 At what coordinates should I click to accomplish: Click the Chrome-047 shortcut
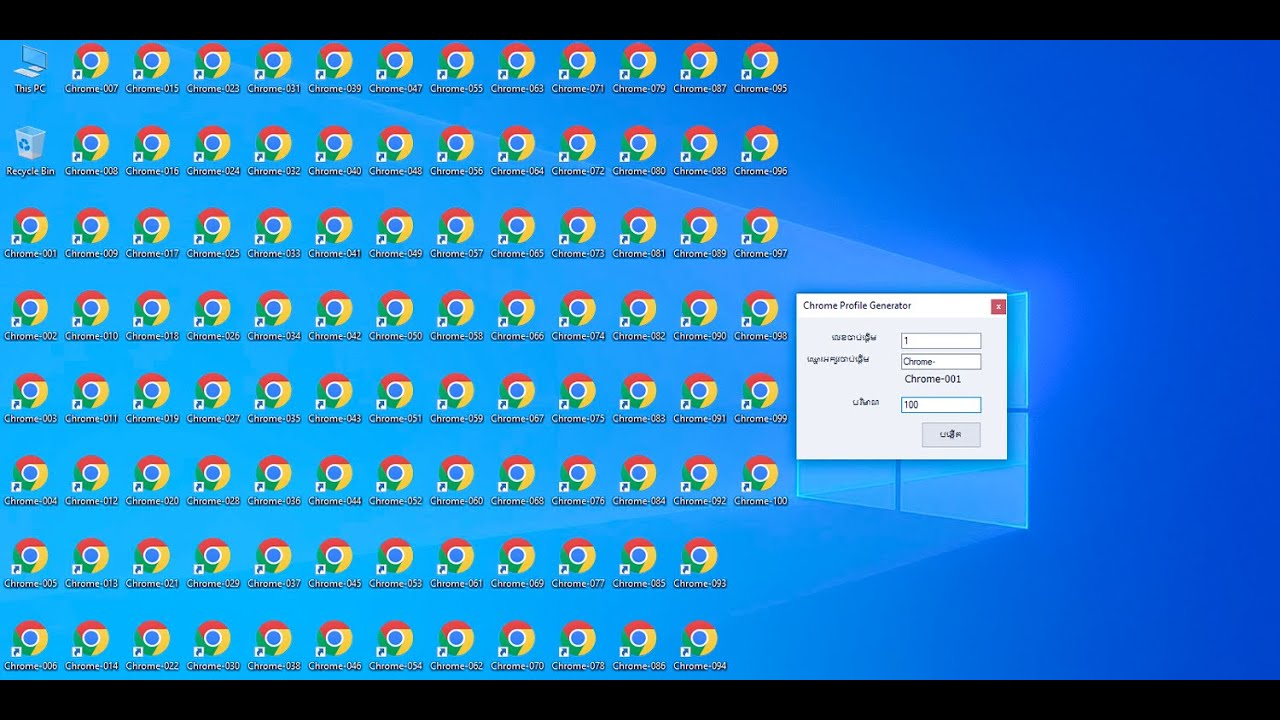396,69
